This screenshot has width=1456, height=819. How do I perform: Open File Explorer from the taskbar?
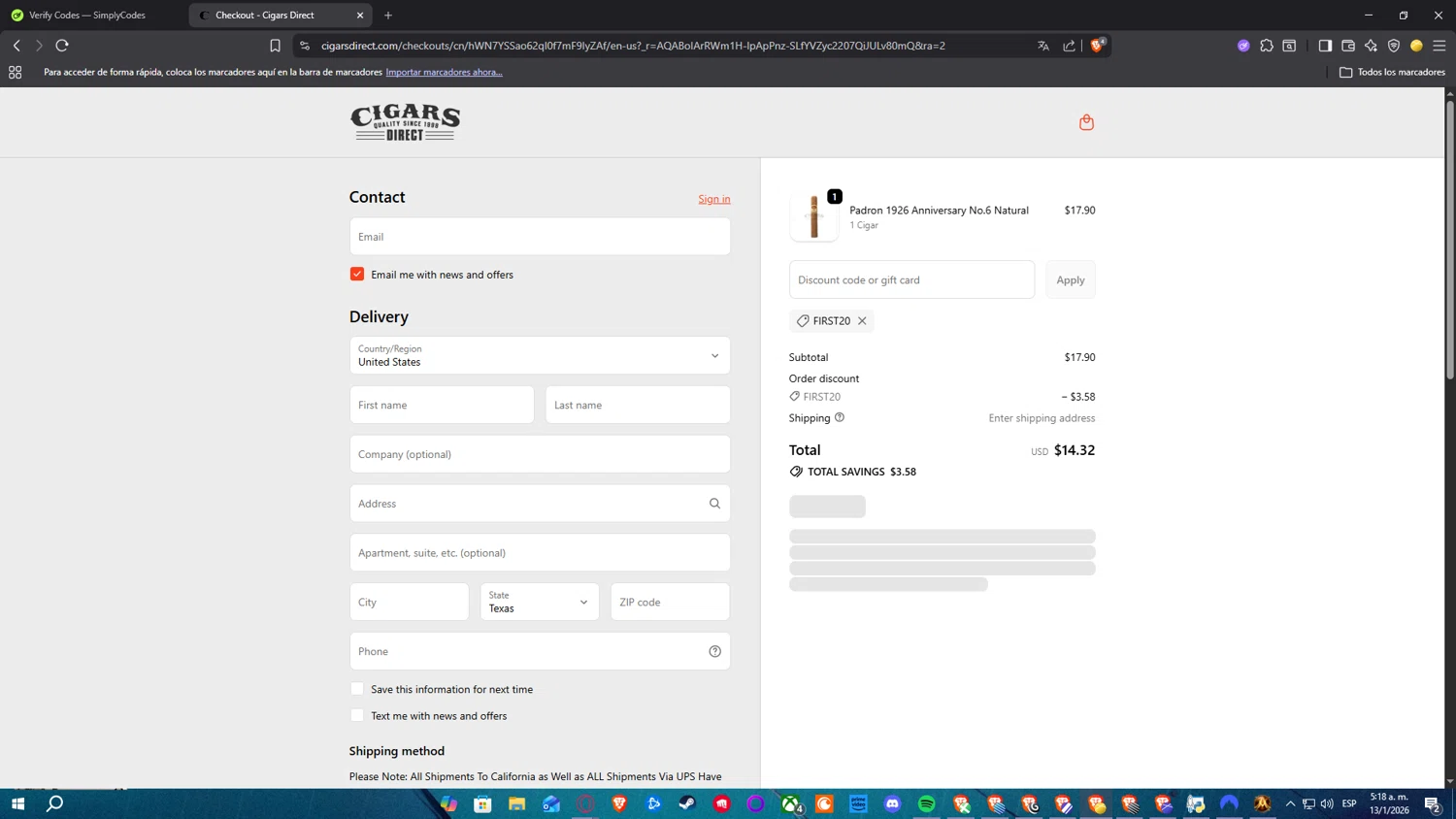pyautogui.click(x=516, y=803)
